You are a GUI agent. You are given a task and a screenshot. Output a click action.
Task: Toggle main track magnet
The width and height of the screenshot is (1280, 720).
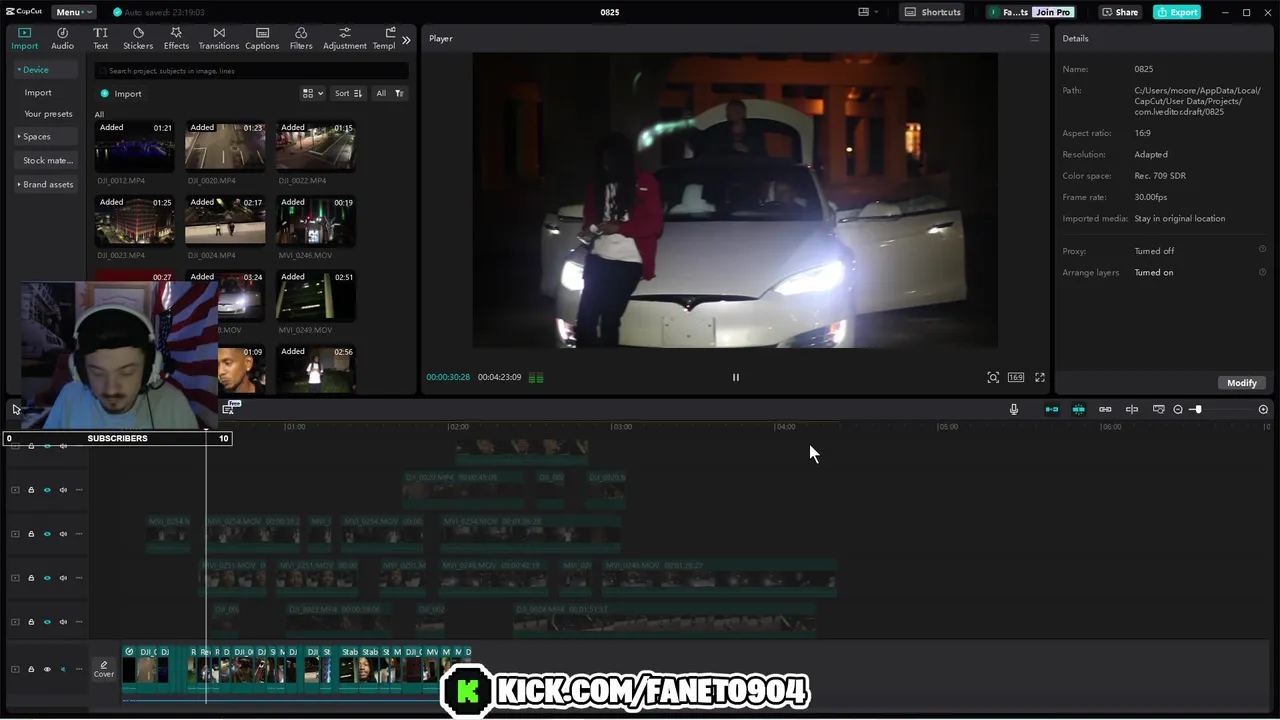point(1052,409)
